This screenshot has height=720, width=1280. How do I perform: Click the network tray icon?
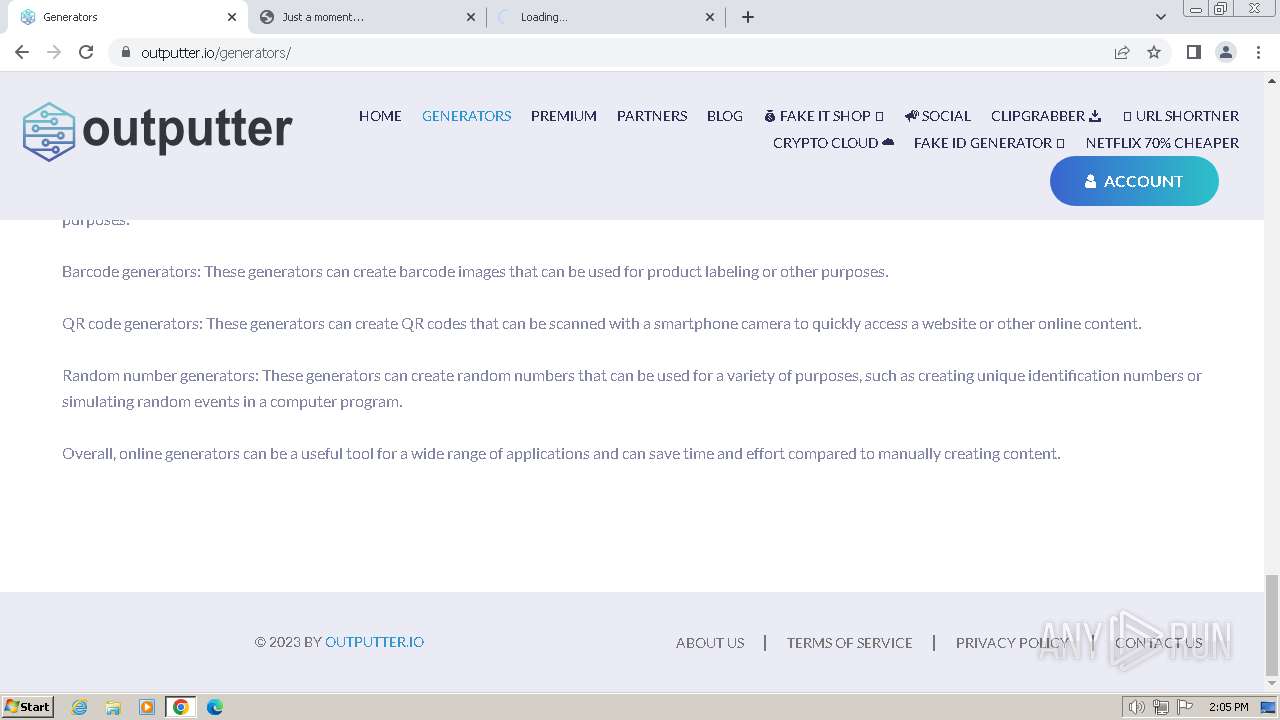1161,707
